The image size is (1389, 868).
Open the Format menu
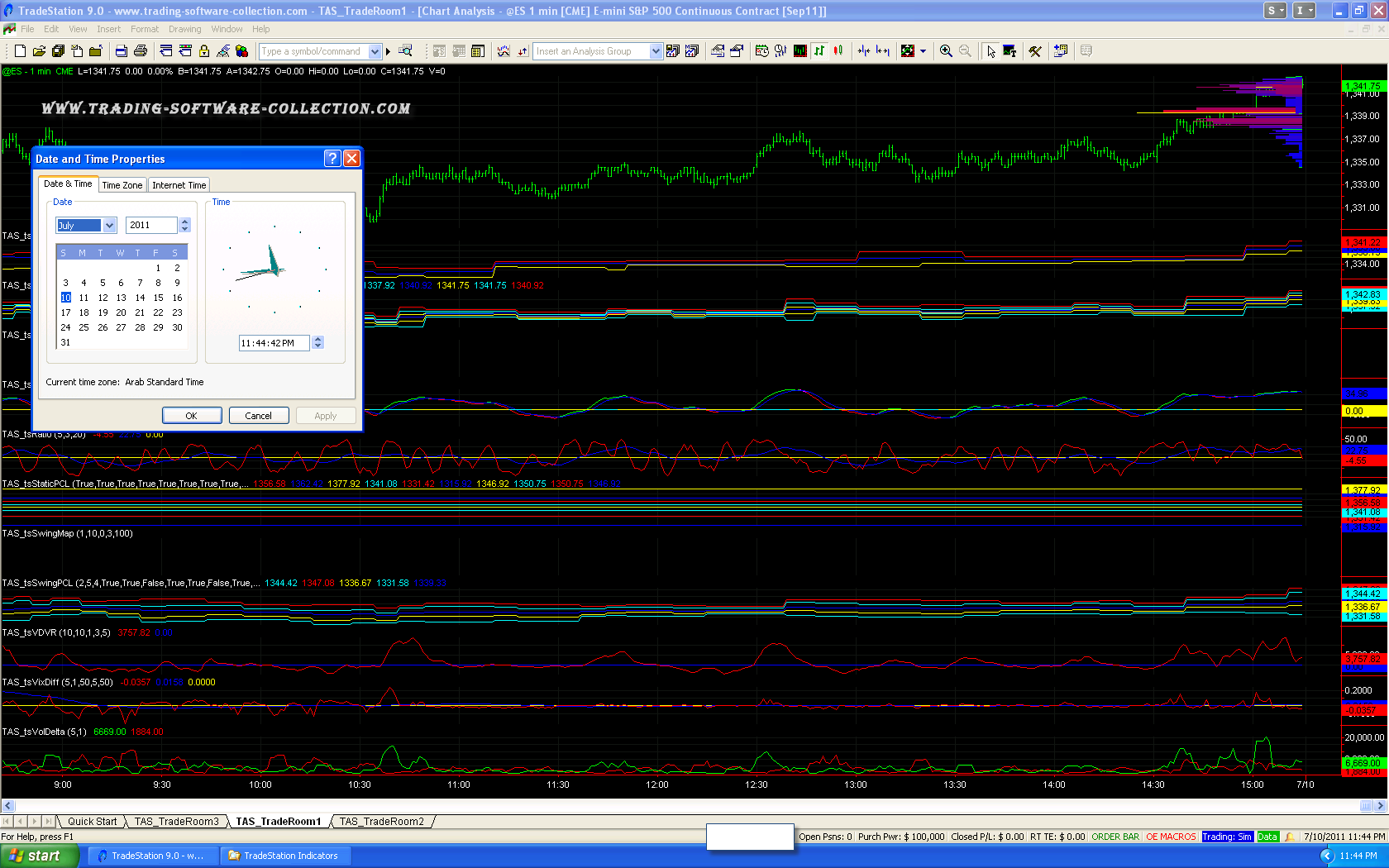pos(144,29)
